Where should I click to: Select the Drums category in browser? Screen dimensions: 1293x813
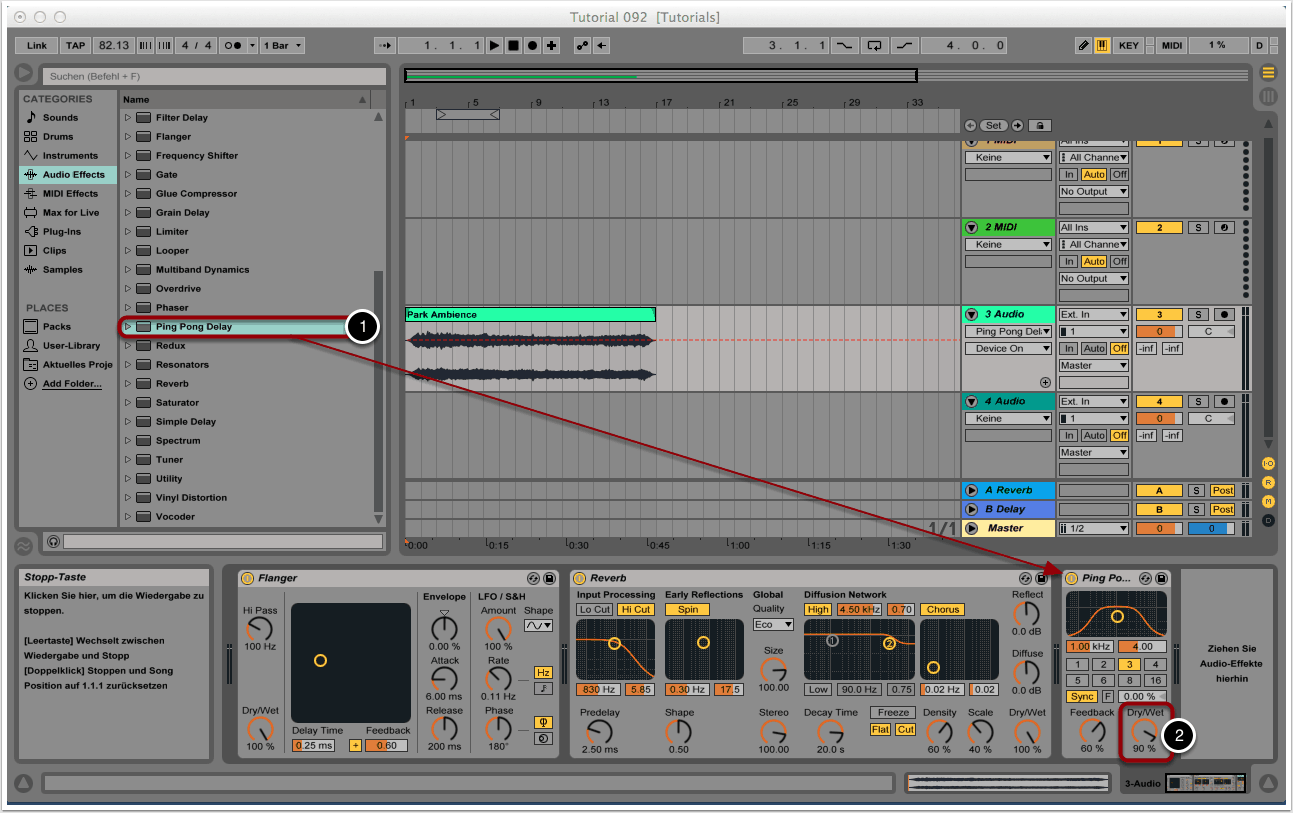(58, 137)
